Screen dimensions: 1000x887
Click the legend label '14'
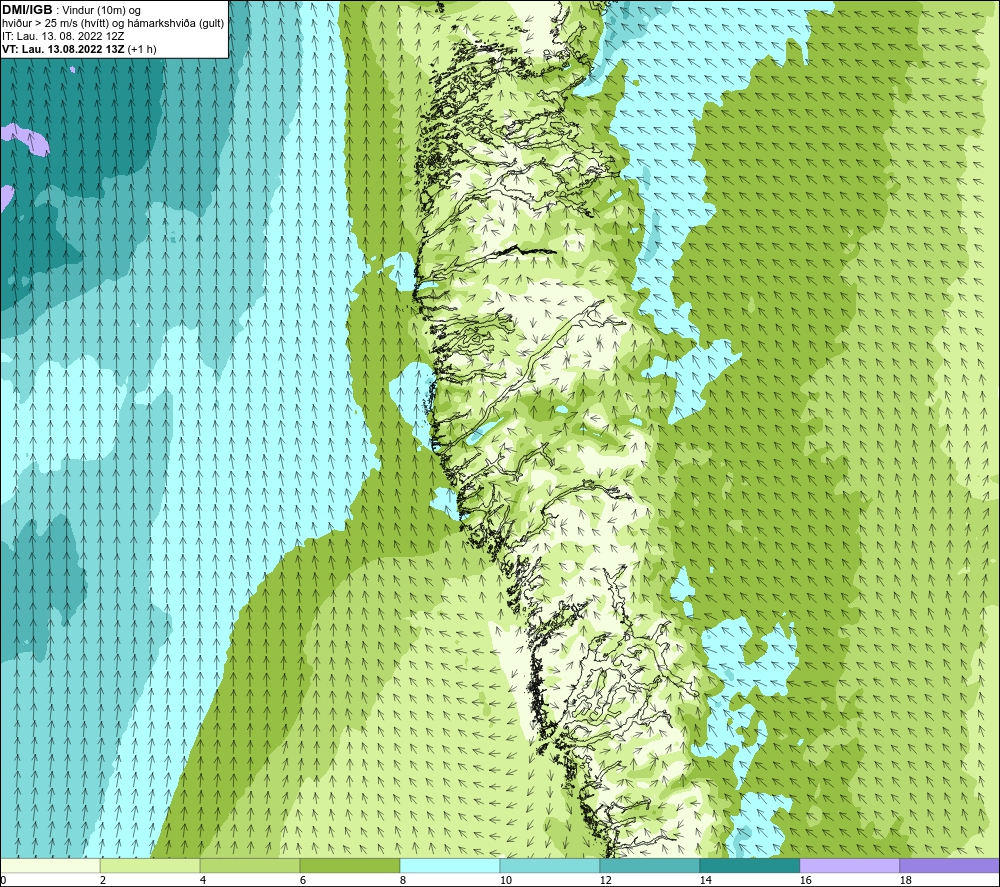click(705, 880)
